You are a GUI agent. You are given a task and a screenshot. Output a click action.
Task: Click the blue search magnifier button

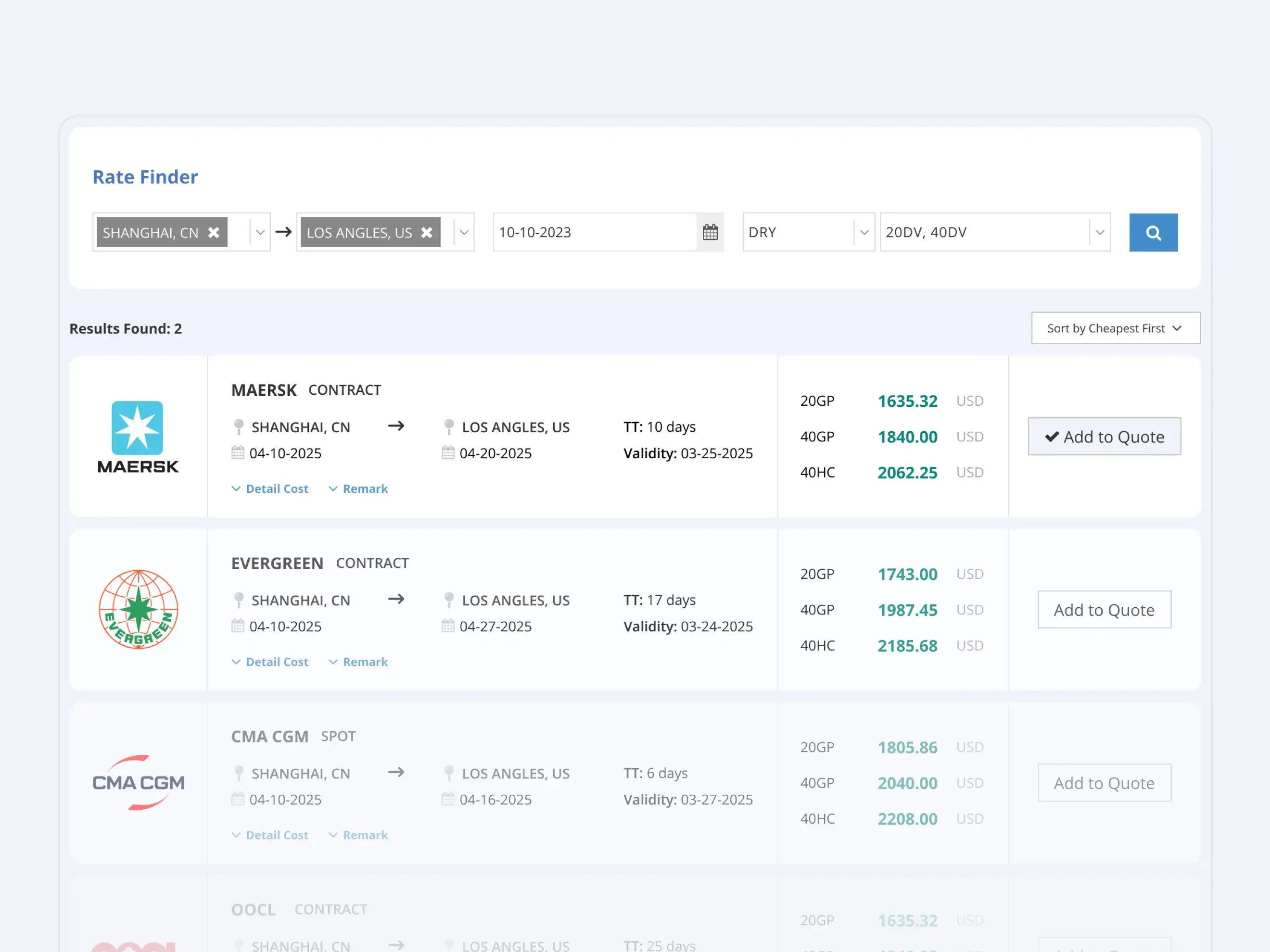coord(1154,232)
